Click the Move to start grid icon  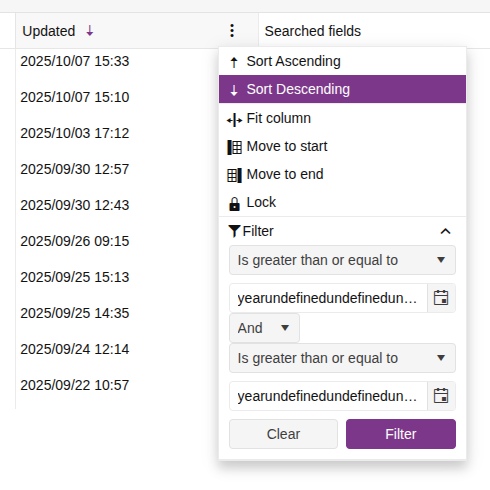click(234, 147)
